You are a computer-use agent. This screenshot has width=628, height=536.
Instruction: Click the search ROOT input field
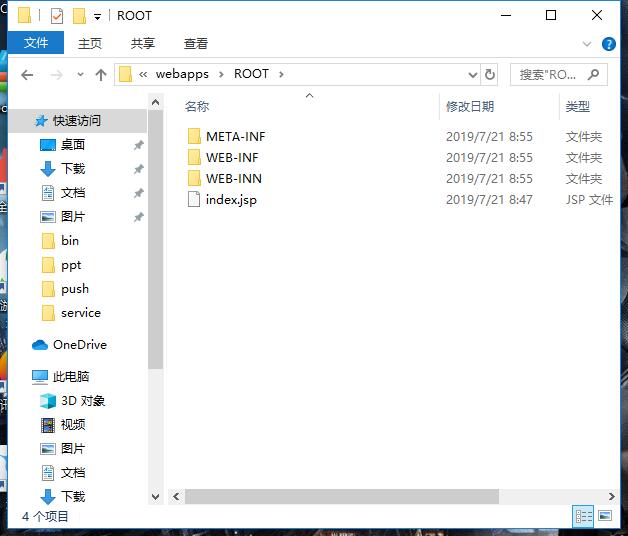pos(559,75)
